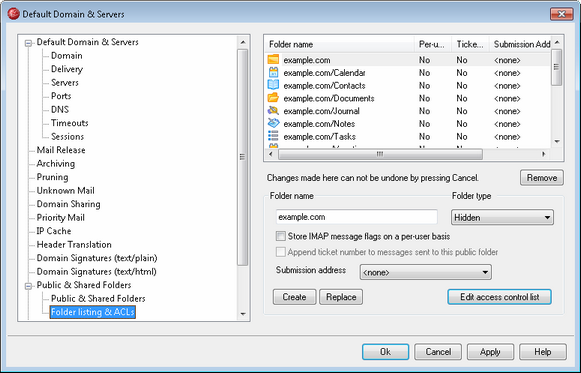
Task: Click the Submission Add column header
Action: pyautogui.click(x=521, y=44)
